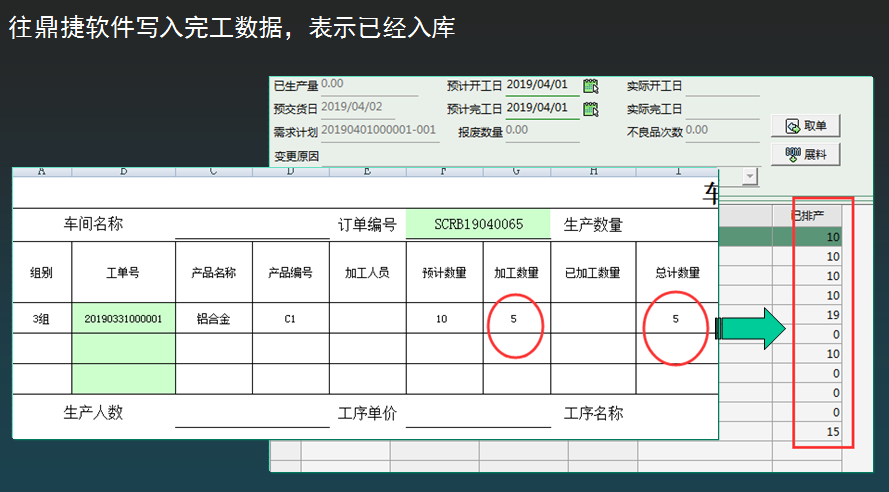Screen dimensions: 889x492
Task: Click the 工序名称 label
Action: tap(593, 413)
